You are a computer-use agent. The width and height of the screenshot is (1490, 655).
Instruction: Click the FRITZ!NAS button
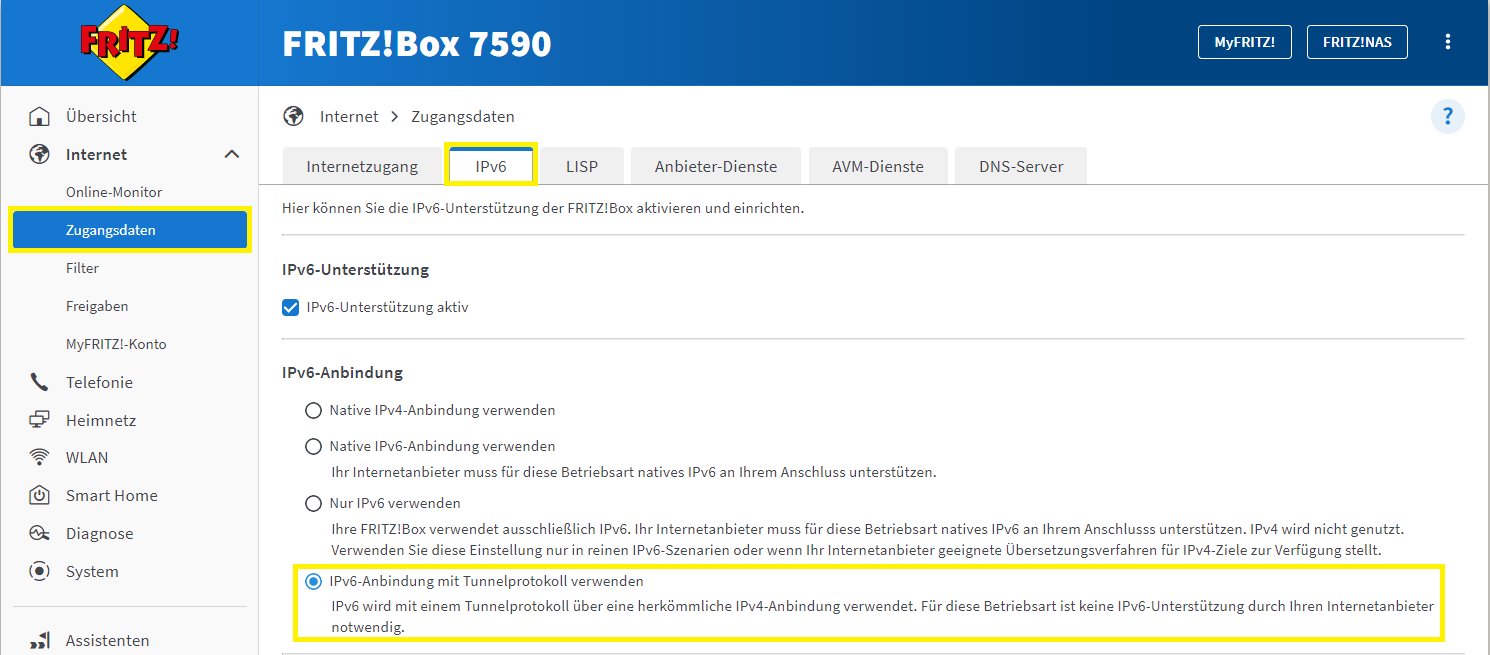click(x=1357, y=42)
